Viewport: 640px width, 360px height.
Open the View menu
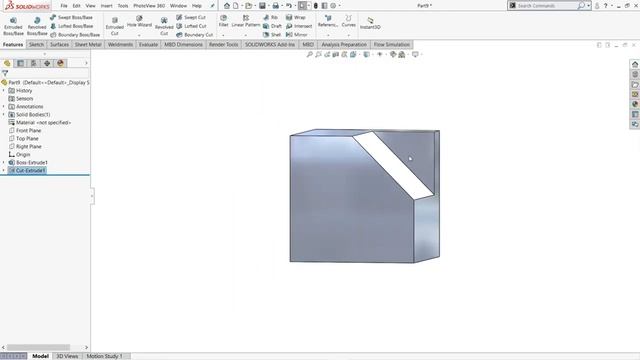coord(90,6)
